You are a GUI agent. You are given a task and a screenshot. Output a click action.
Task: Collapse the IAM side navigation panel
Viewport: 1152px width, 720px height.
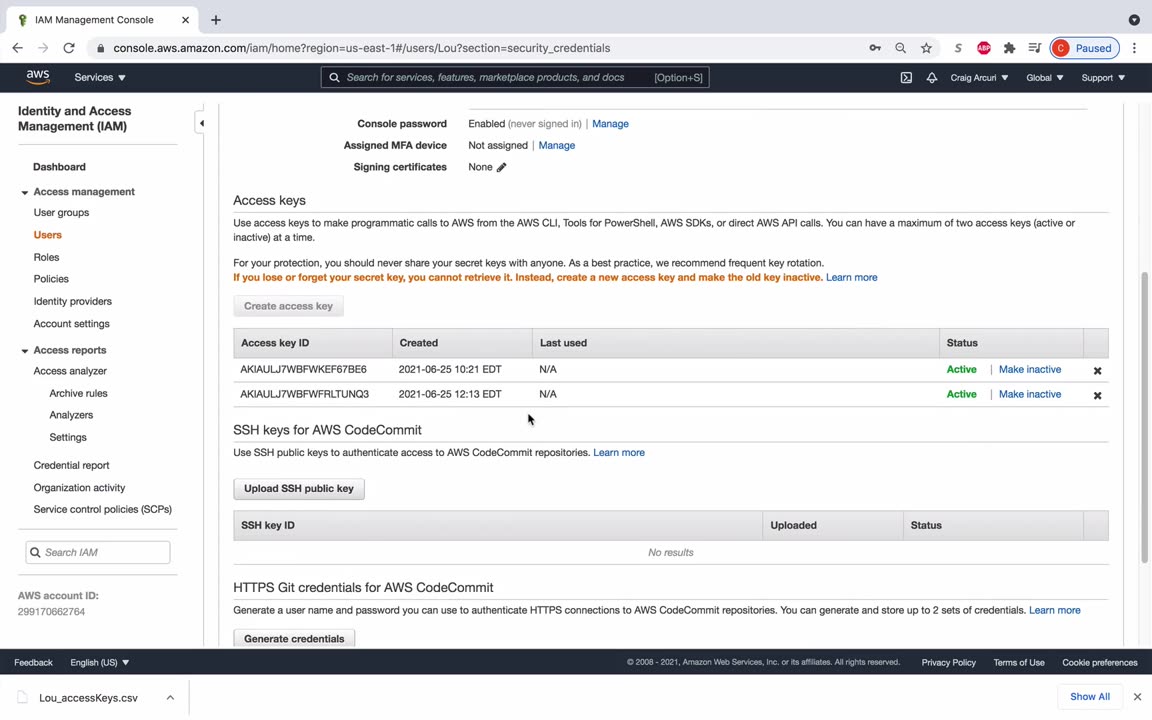(x=201, y=123)
